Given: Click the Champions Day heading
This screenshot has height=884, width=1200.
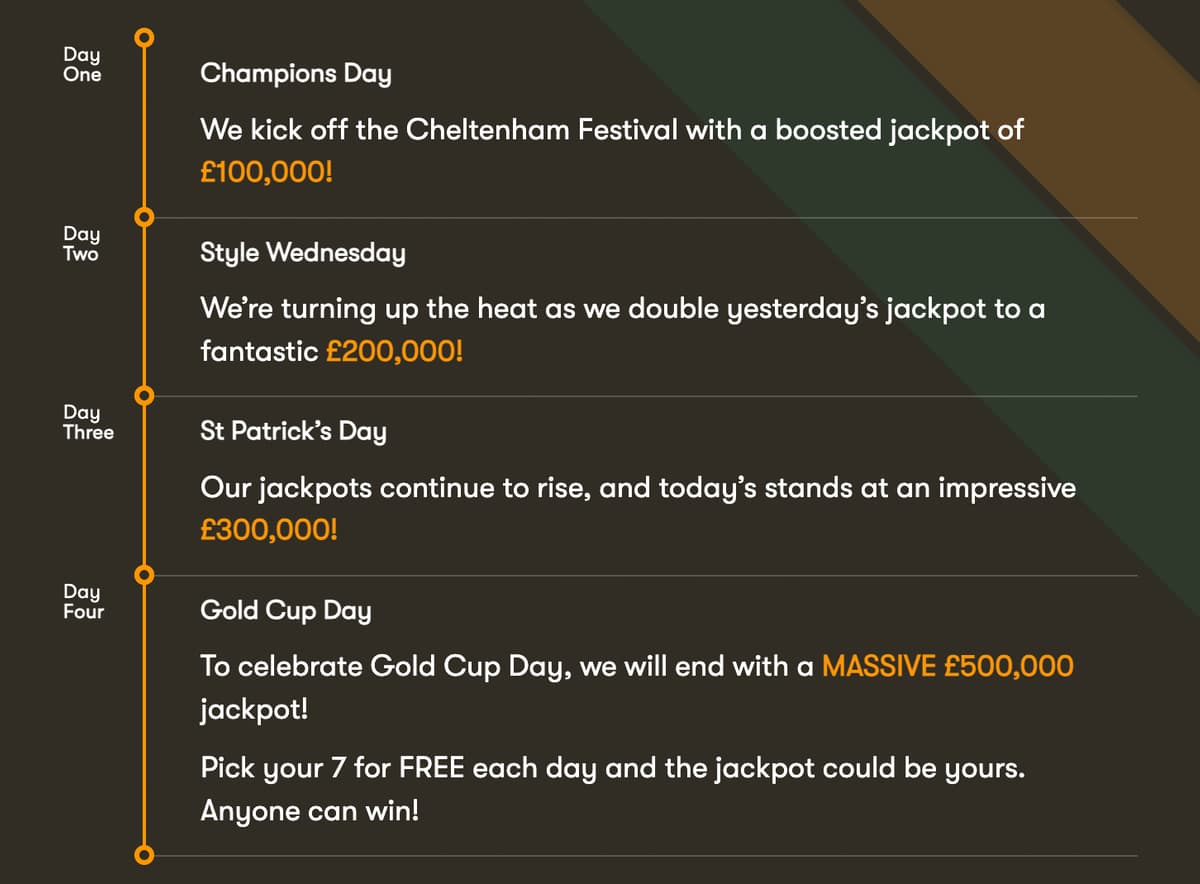Looking at the screenshot, I should [295, 74].
